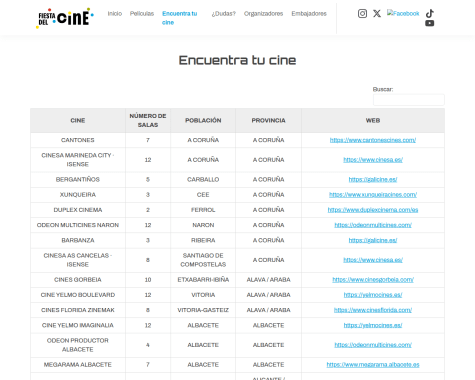Screen dimensions: 475x380
Task: Select the CANTONES cinema name cell
Action: [78, 140]
